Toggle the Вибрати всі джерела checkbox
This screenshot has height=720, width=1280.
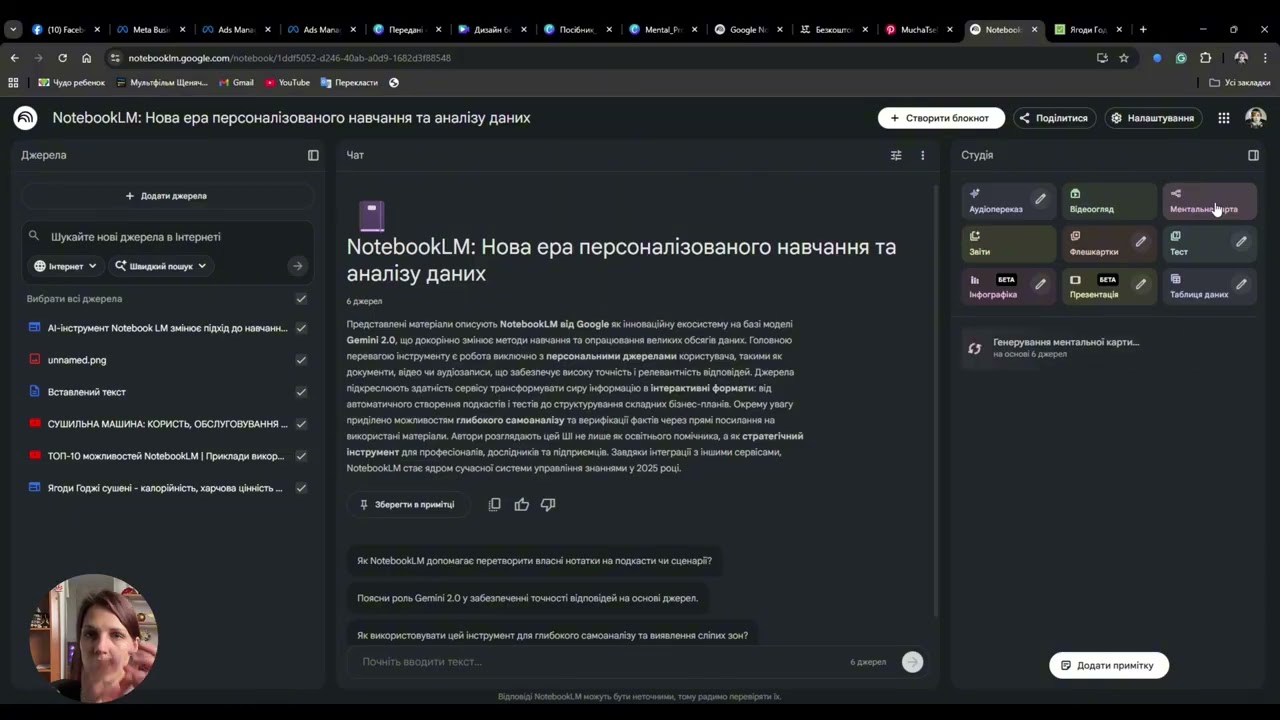(x=301, y=299)
